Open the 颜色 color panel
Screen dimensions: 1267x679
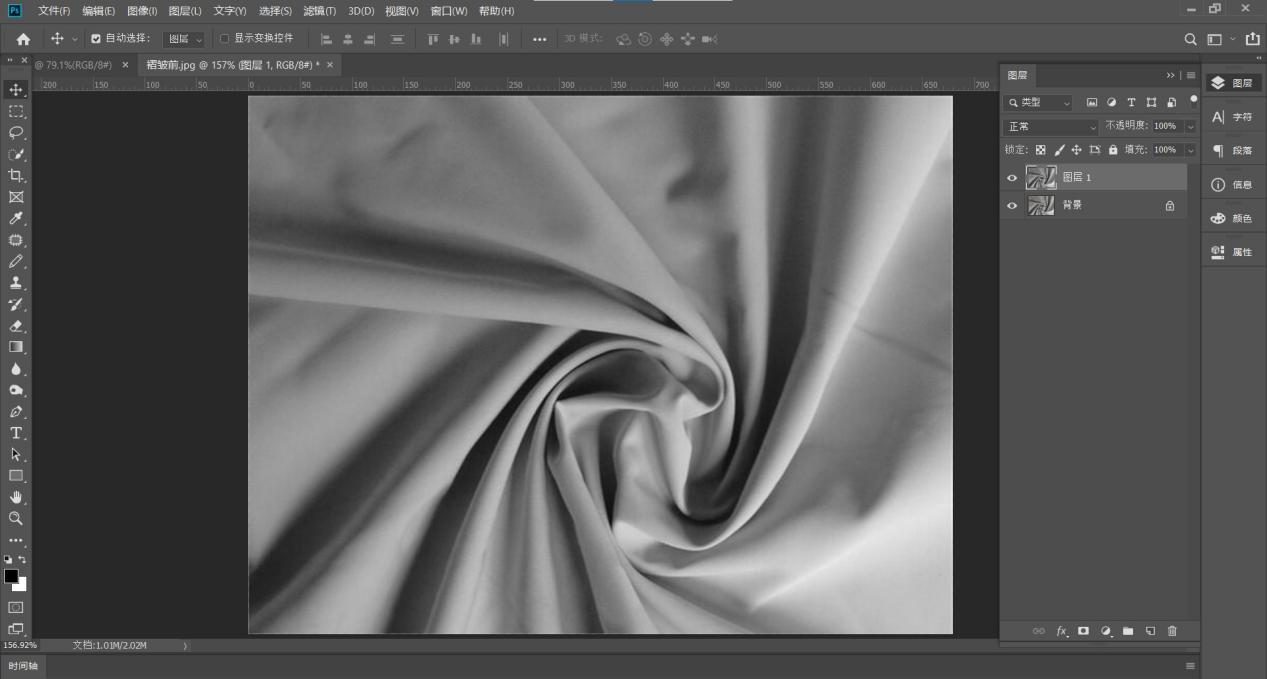point(1232,218)
